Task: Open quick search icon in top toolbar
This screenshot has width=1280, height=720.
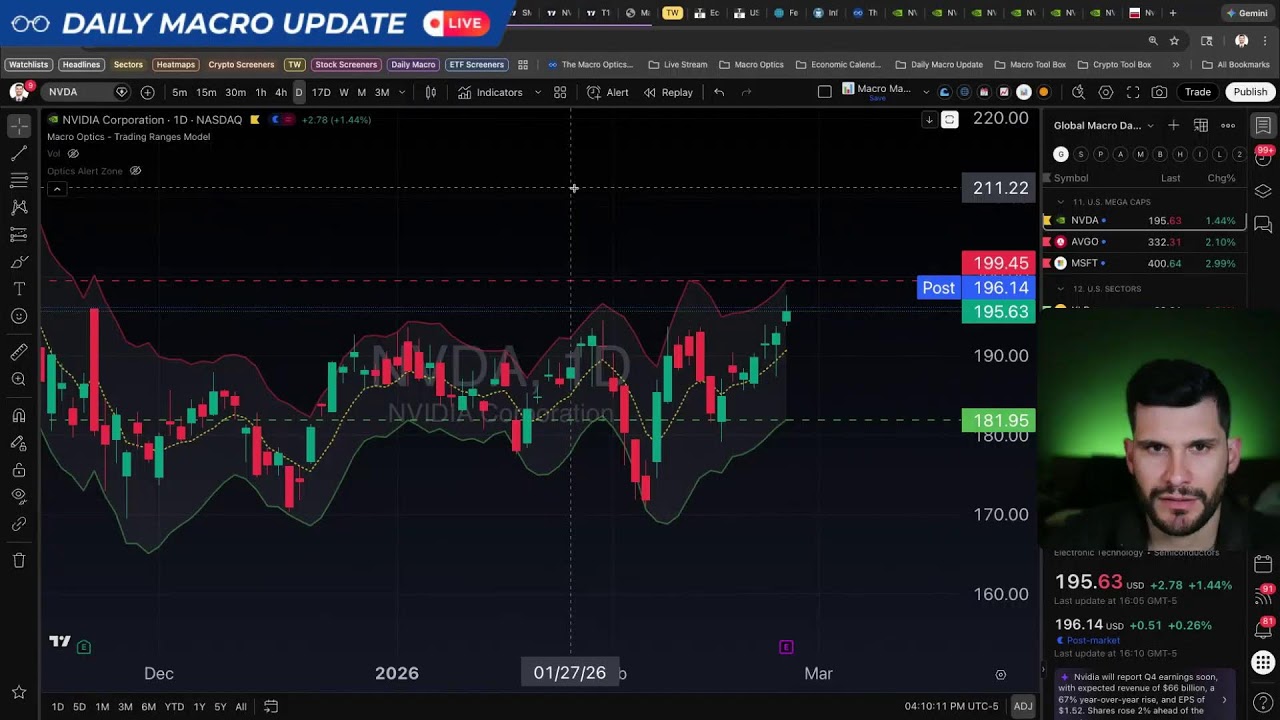Action: (x=1078, y=92)
